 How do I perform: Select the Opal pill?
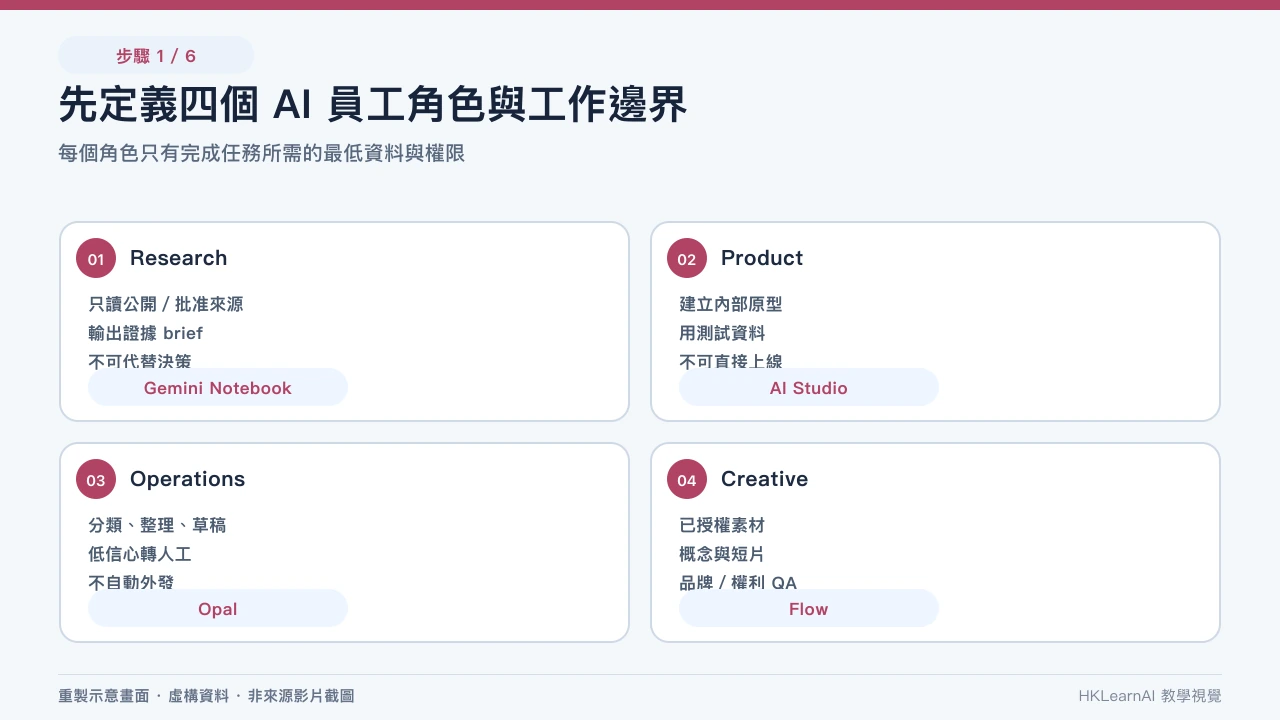pos(218,608)
